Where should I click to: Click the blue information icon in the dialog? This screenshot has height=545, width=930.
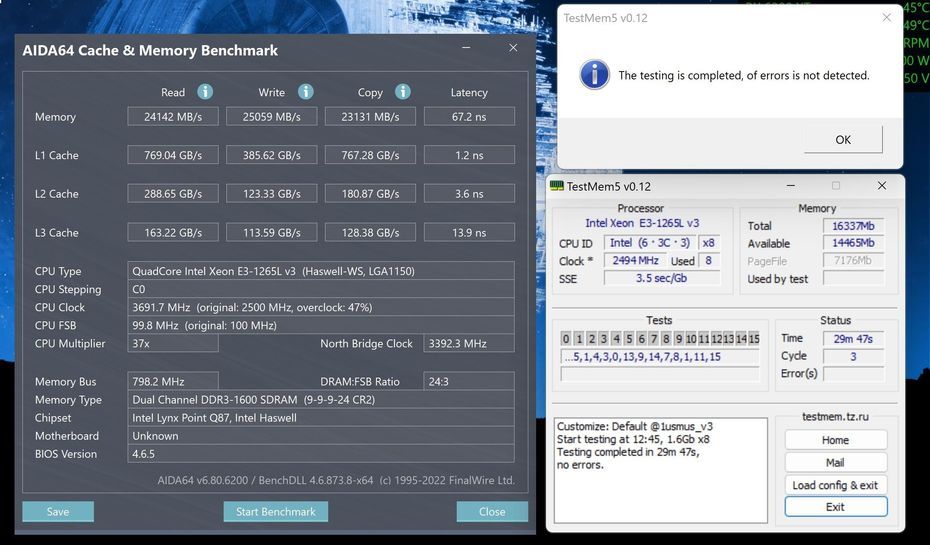pos(595,75)
